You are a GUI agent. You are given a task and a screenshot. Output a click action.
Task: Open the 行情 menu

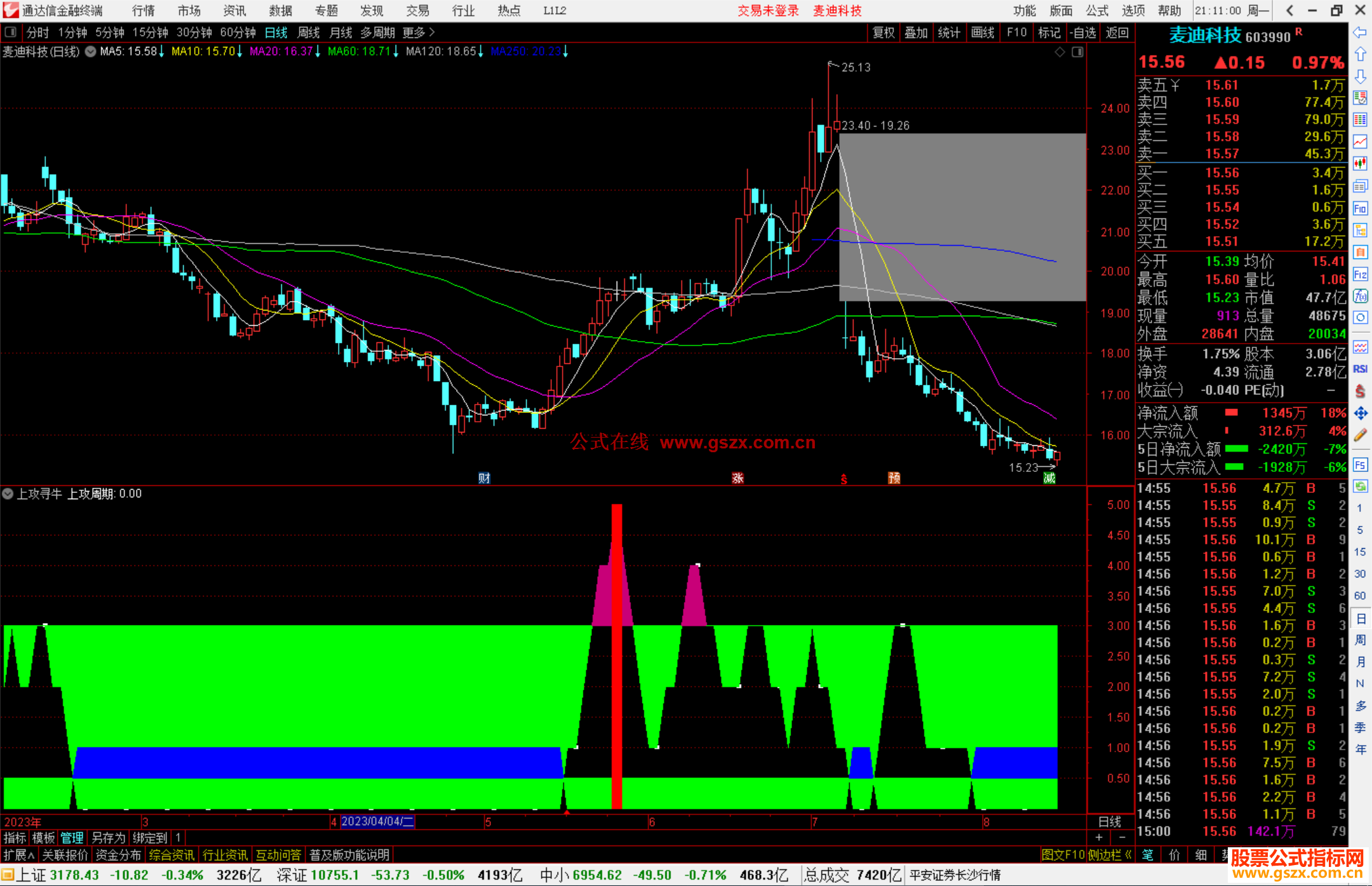pos(144,10)
